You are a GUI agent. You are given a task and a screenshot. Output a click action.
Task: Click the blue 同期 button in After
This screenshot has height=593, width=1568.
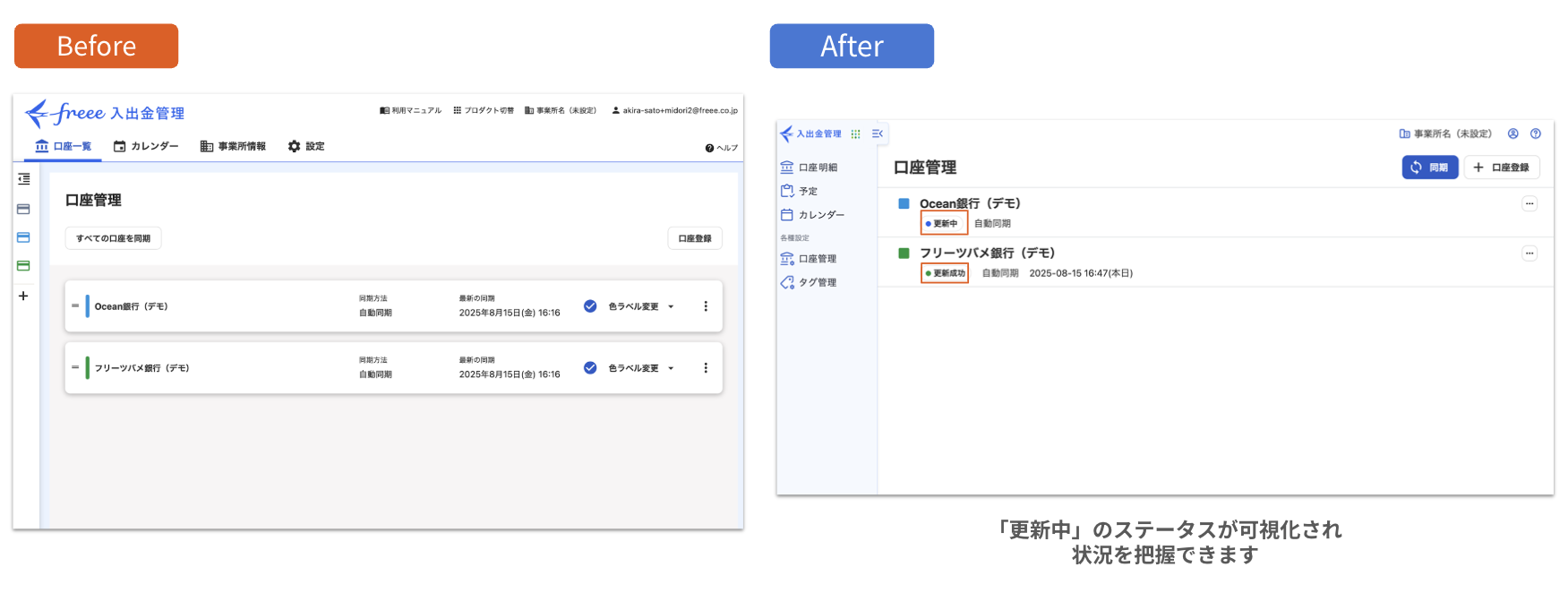pyautogui.click(x=1430, y=168)
